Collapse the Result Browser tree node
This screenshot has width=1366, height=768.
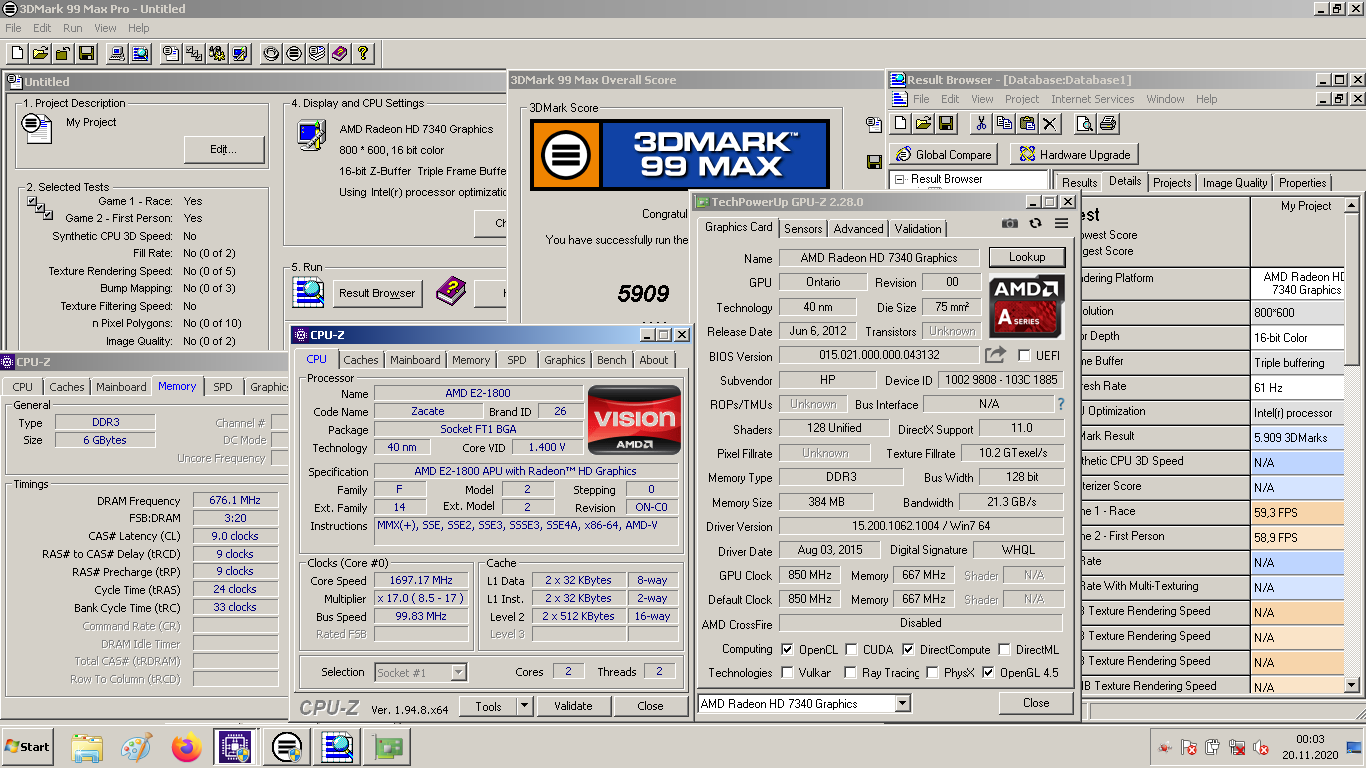pos(899,179)
